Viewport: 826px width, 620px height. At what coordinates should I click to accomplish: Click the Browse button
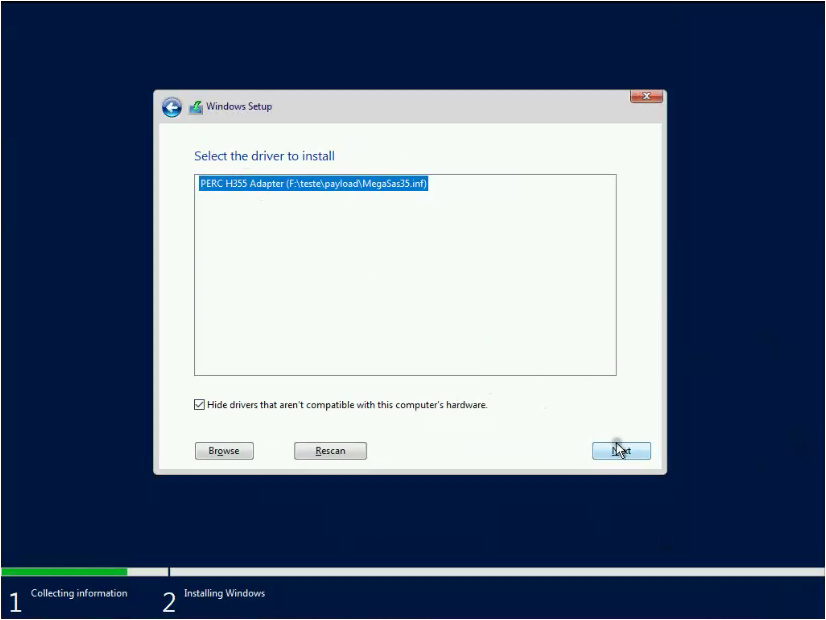(224, 450)
